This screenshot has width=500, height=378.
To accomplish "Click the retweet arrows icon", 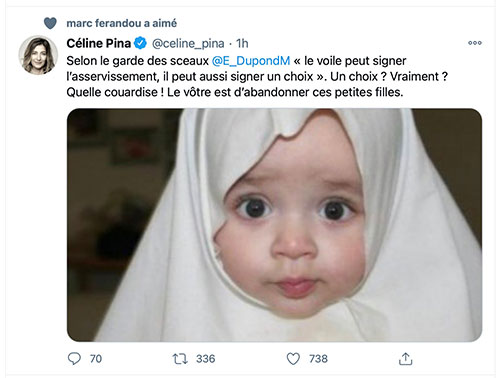I will [x=180, y=359].
